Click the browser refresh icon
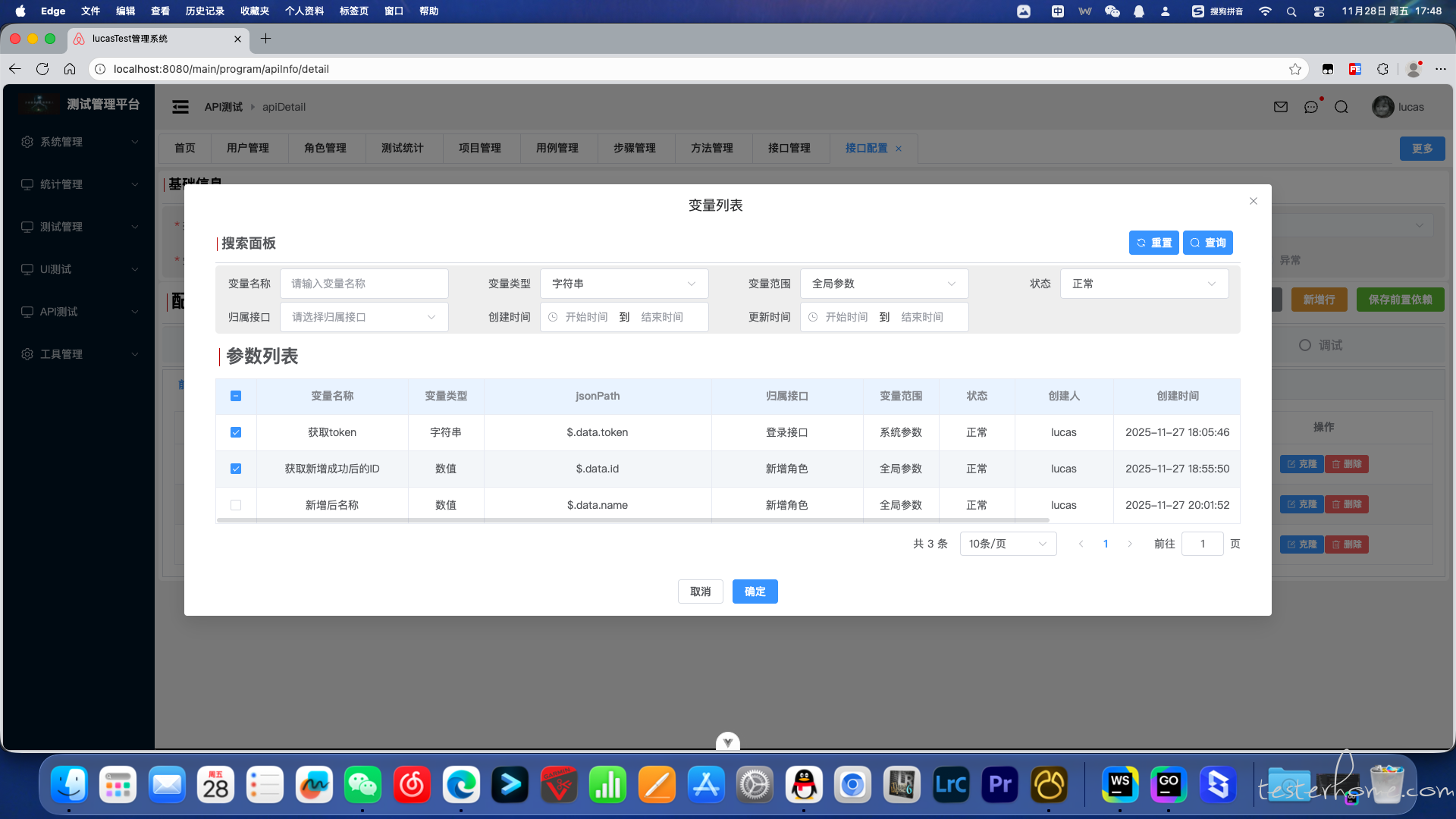Image resolution: width=1456 pixels, height=819 pixels. (42, 69)
